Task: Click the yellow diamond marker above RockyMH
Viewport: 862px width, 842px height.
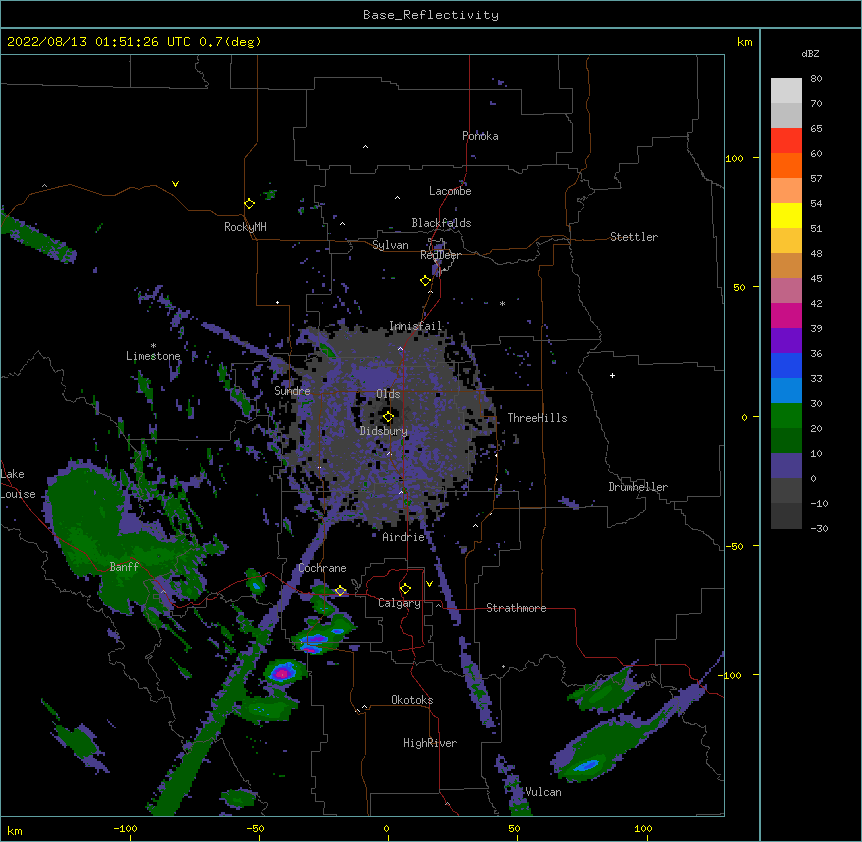Action: click(x=249, y=203)
